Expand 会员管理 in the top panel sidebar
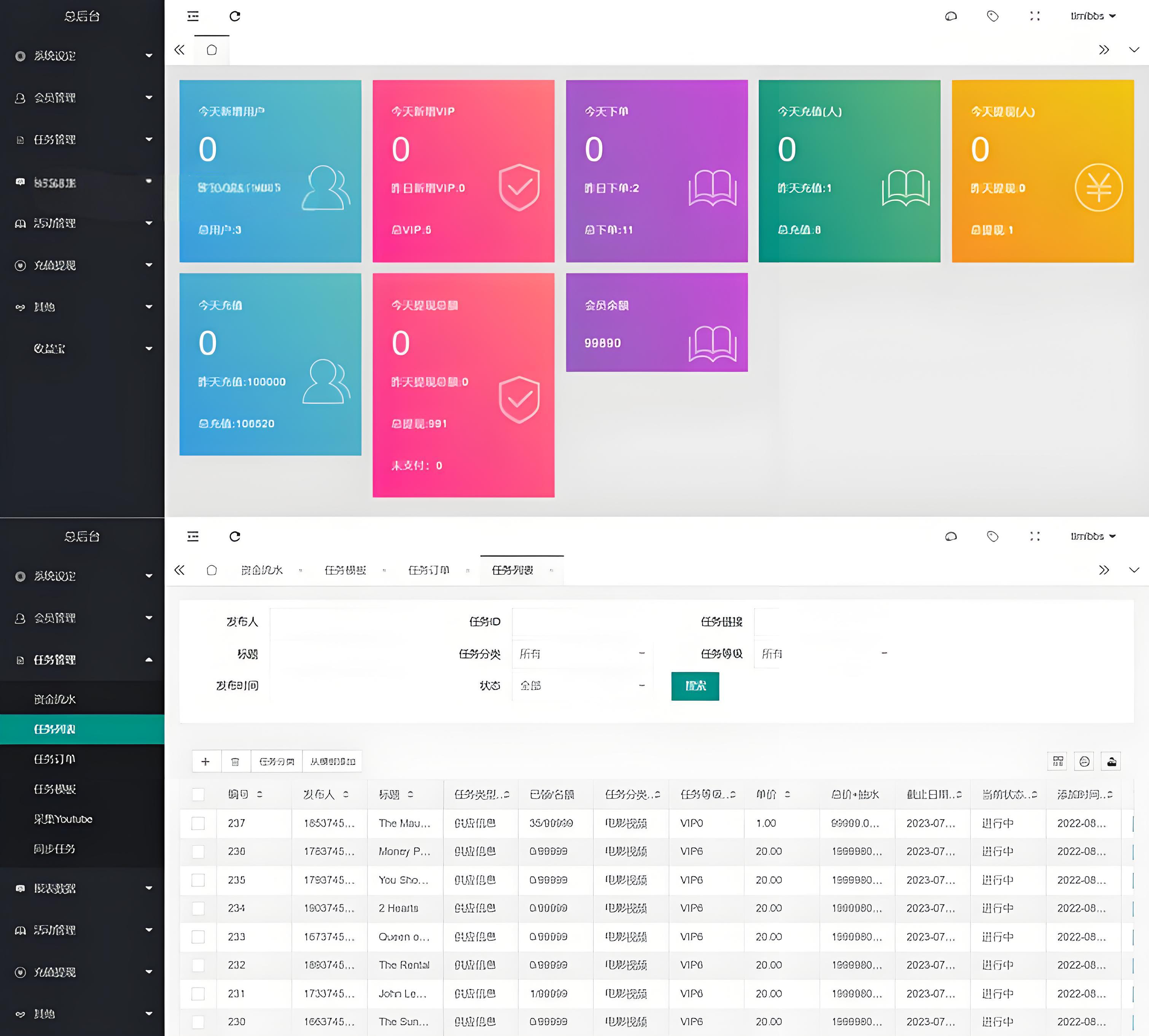Screen dimensions: 1149x1036 [x=83, y=98]
